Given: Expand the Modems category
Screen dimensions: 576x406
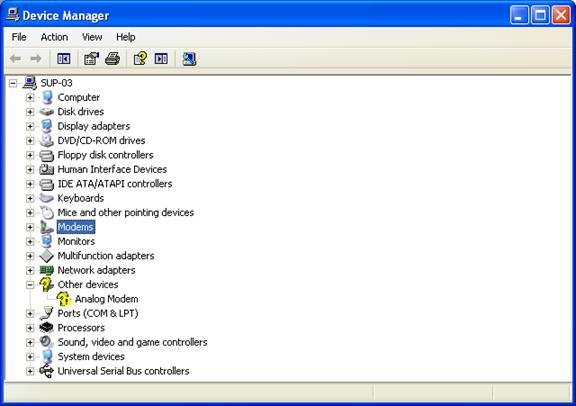Looking at the screenshot, I should (x=30, y=227).
